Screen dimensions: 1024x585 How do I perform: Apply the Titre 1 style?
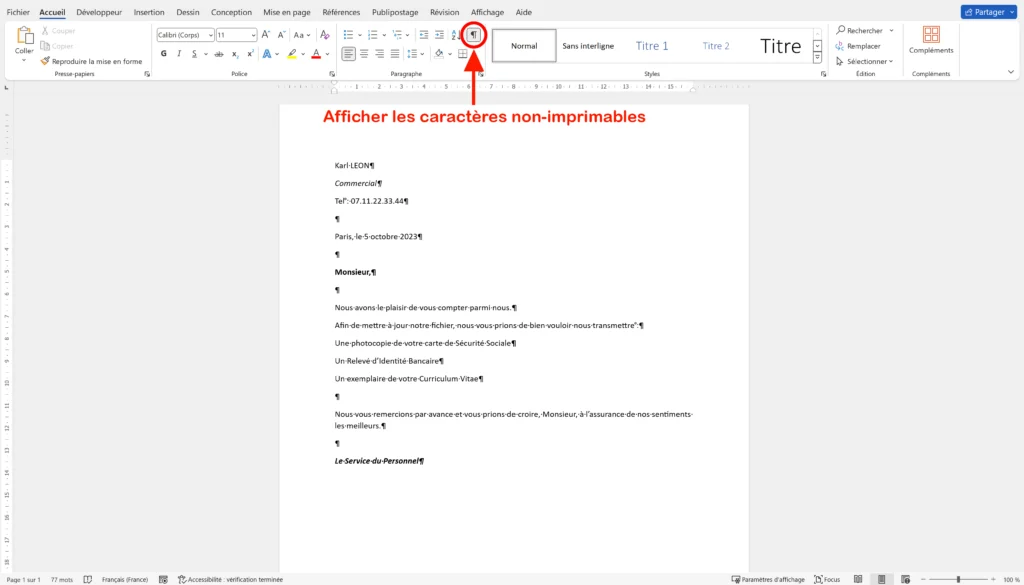click(x=652, y=45)
